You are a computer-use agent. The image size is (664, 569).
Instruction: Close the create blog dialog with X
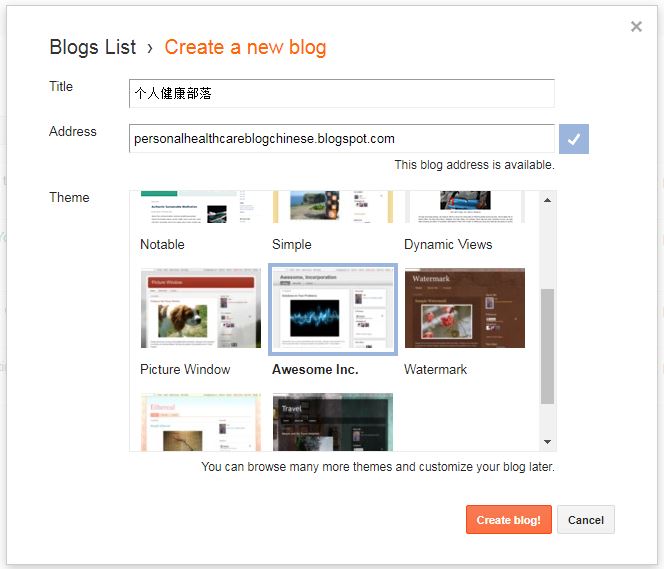pyautogui.click(x=636, y=27)
